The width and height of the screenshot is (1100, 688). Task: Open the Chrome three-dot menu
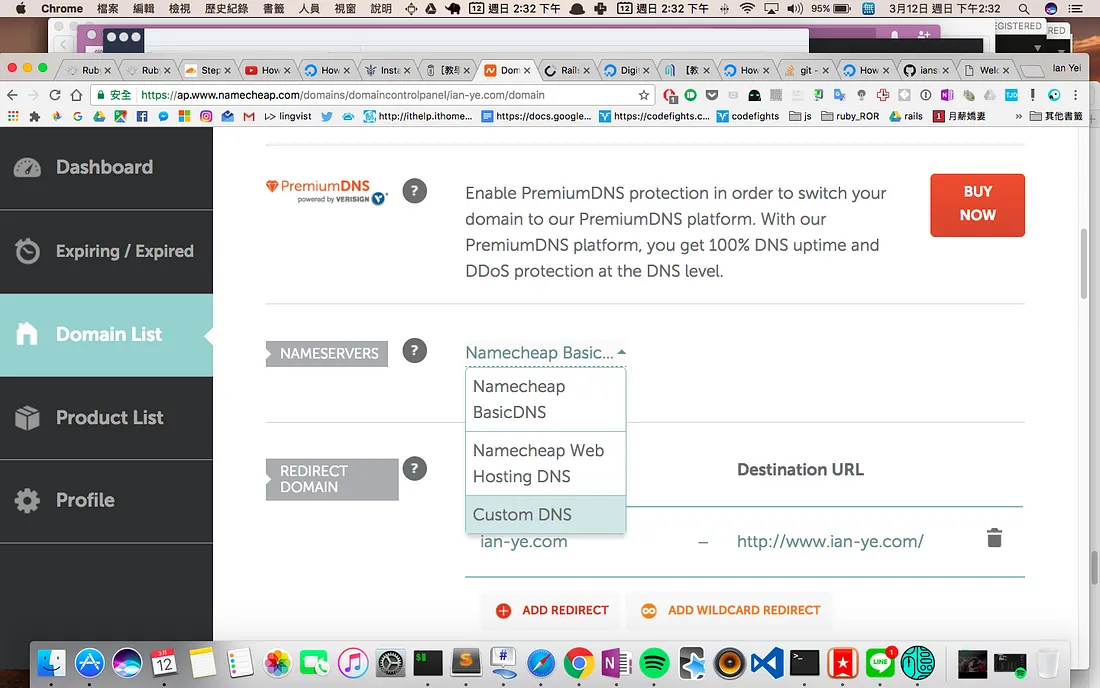point(1075,95)
